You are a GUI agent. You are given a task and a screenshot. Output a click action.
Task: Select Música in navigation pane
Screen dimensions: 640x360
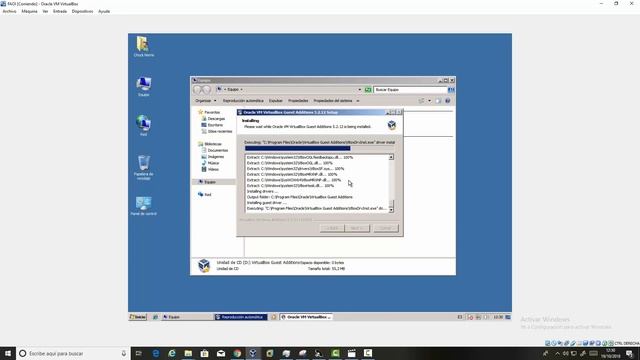(x=210, y=163)
